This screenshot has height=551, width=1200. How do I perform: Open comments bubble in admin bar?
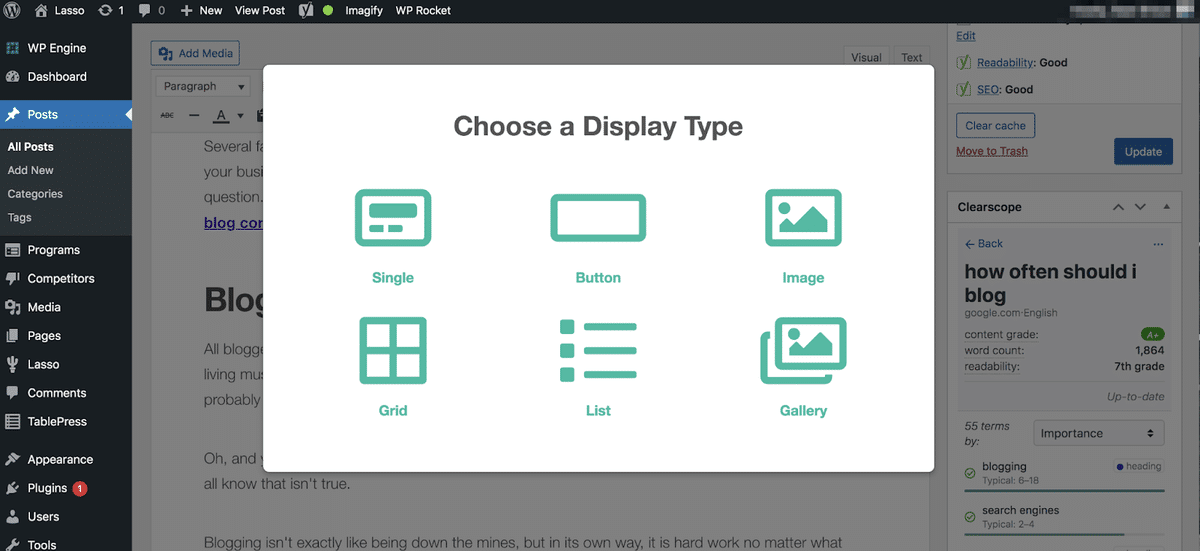[x=145, y=10]
